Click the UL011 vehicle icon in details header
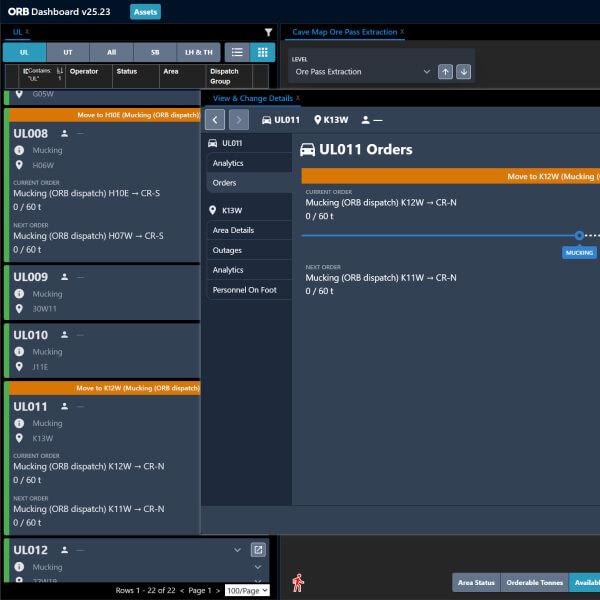This screenshot has width=600, height=600. pos(266,120)
